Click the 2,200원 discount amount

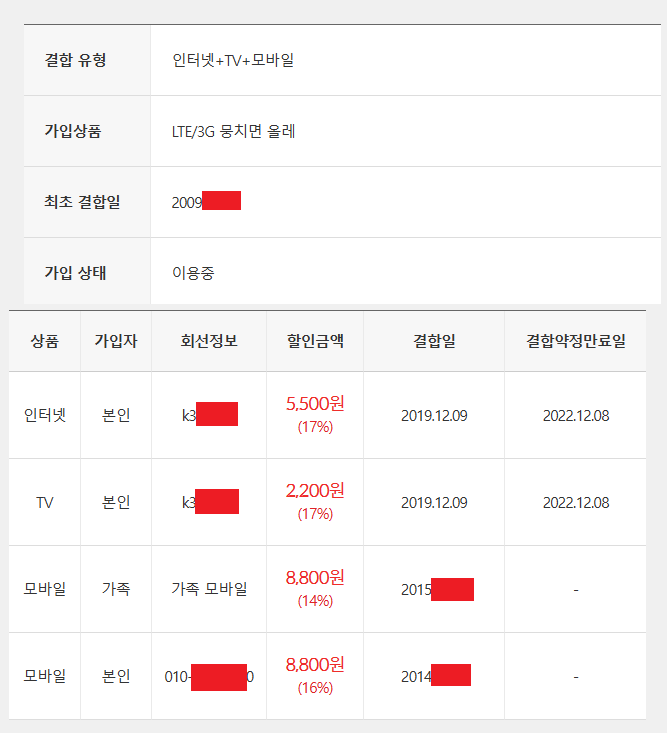click(315, 491)
